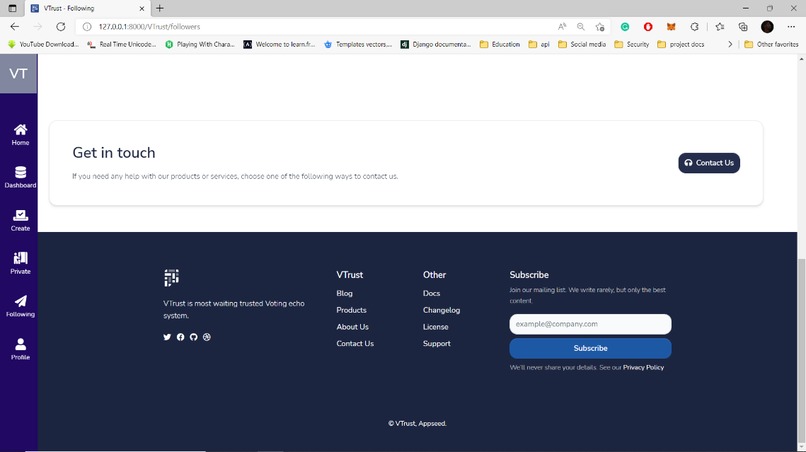The width and height of the screenshot is (806, 452).
Task: Open the Favorites star list icon
Action: pos(720,27)
